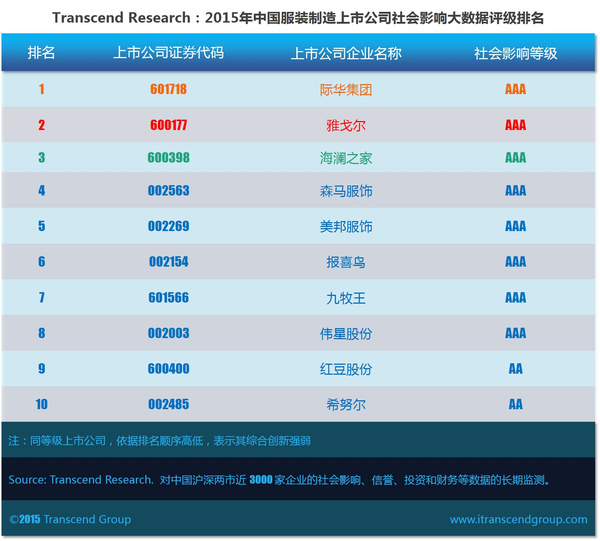Open the www.itranscendgroup.com link
Viewport: 600px width, 541px height.
pyautogui.click(x=518, y=520)
